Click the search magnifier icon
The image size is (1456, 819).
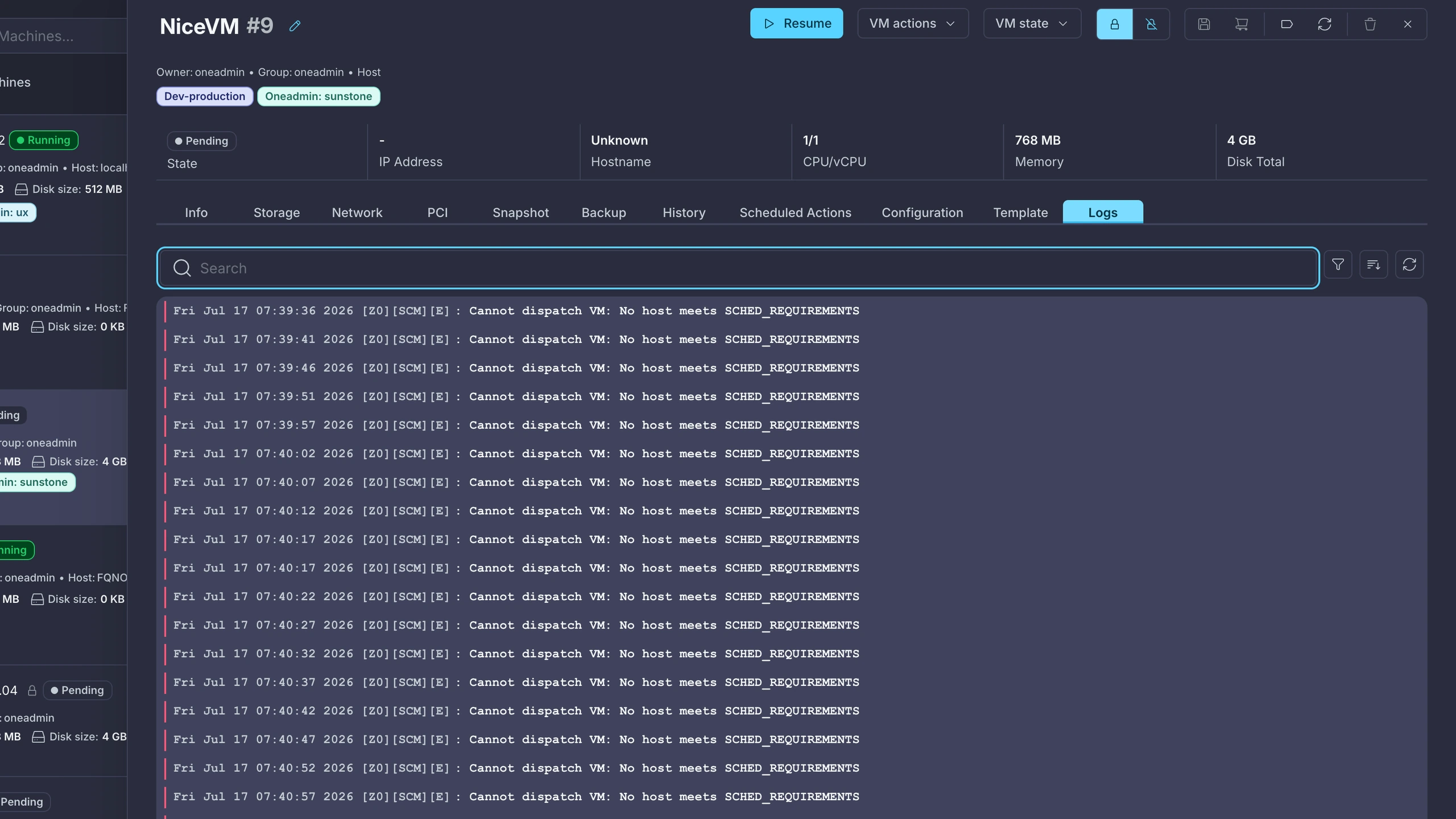pos(182,268)
